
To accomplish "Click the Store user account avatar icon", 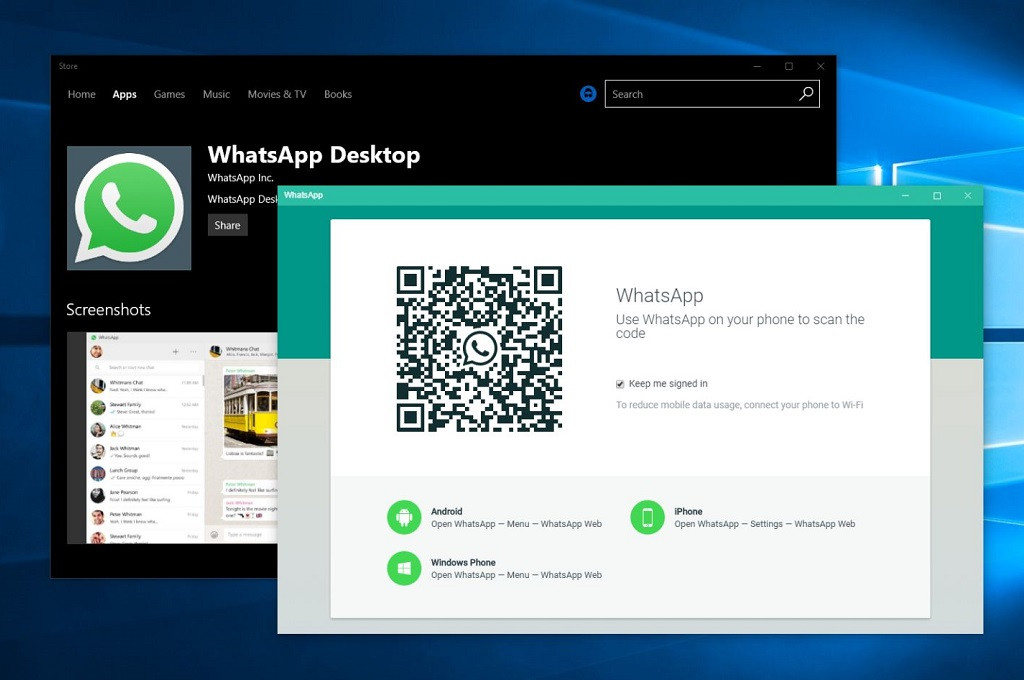I will click(x=588, y=94).
